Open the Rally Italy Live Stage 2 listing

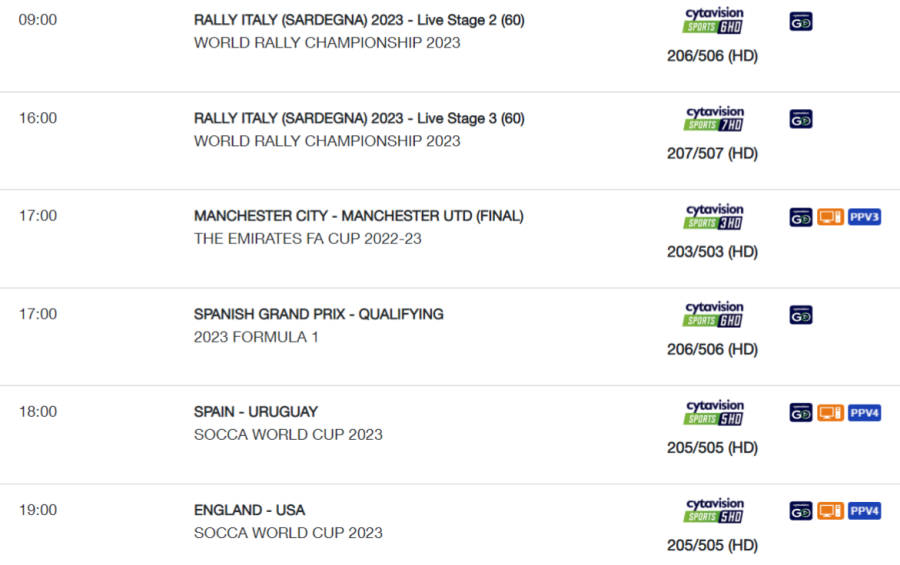(x=359, y=20)
